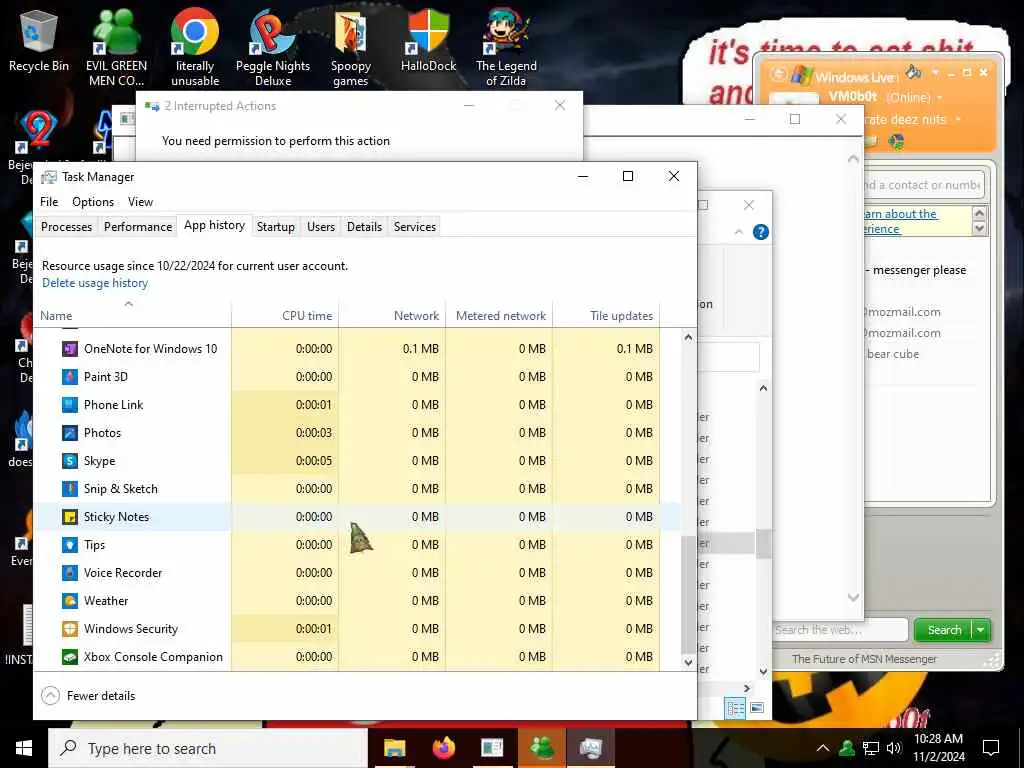1024x768 pixels.
Task: Collapse the Explorer ribbon with the chevron
Action: click(x=739, y=232)
